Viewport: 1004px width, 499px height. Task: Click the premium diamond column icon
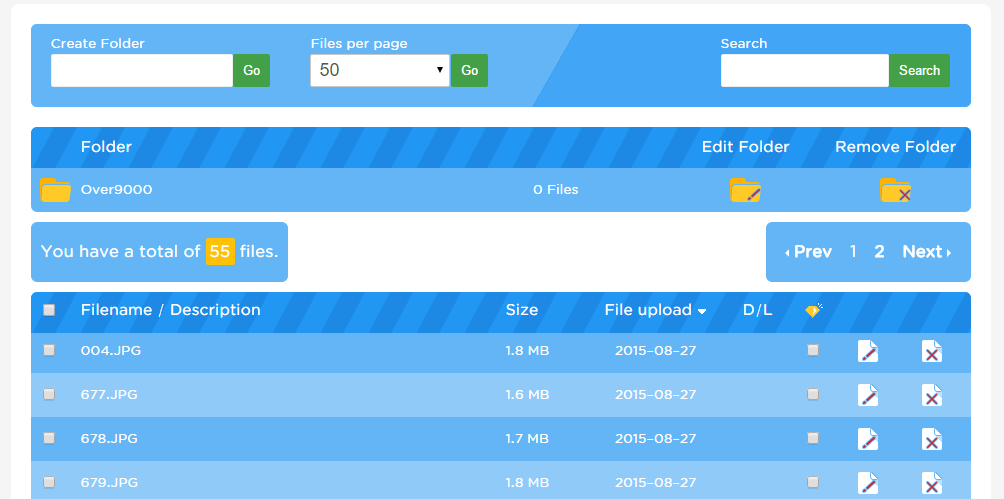pos(813,311)
